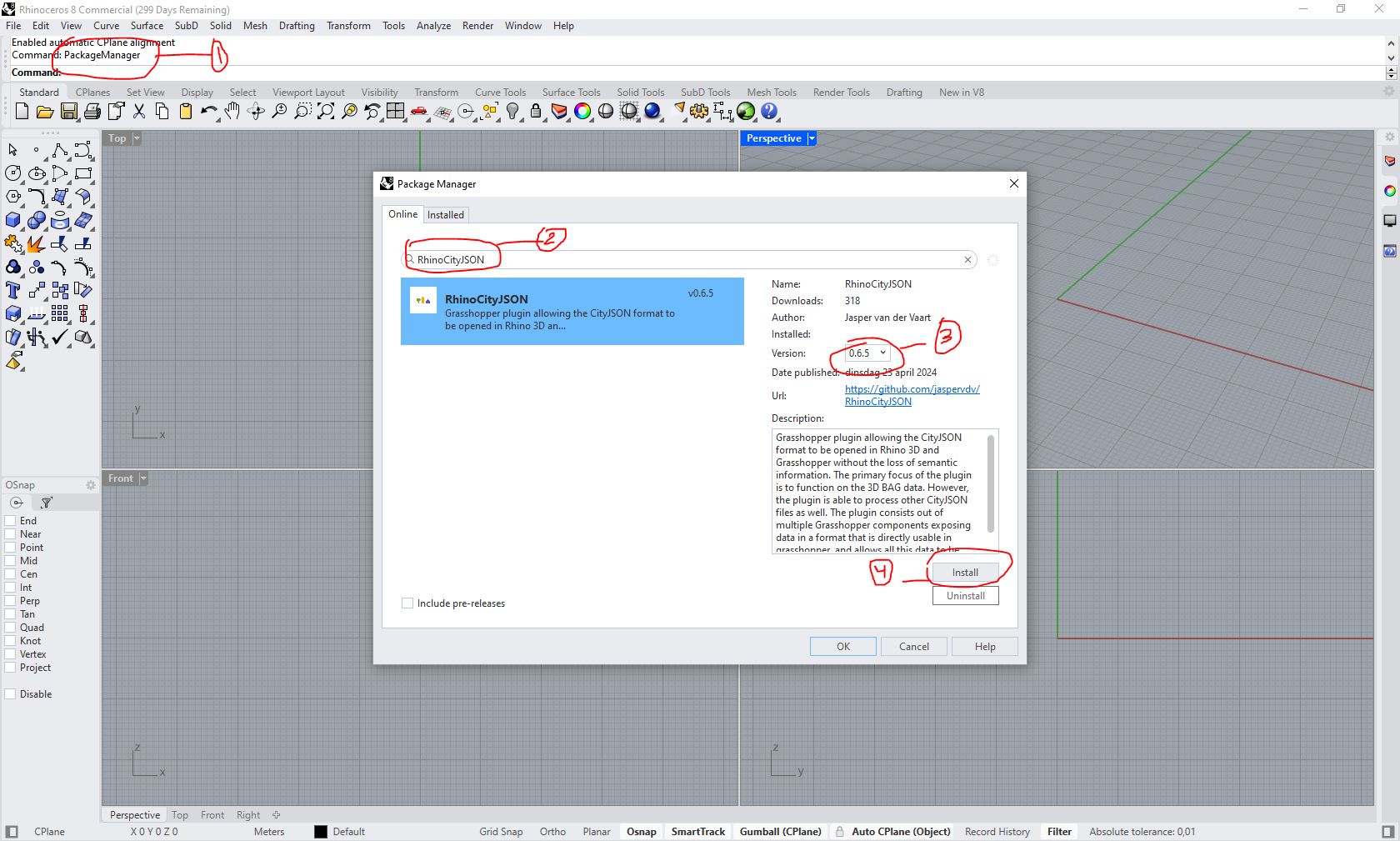The image size is (1400, 841).
Task: Click the light bulb Hide icon
Action: (512, 111)
